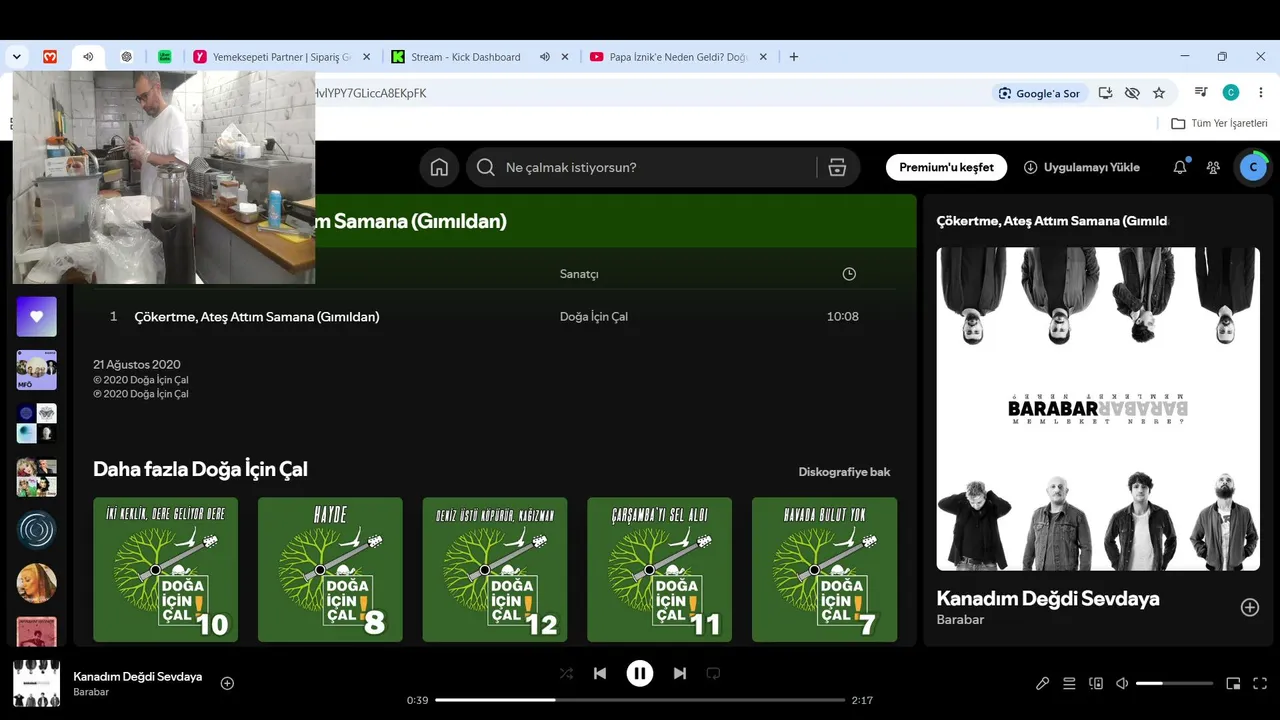1280x720 pixels.
Task: Expand the tab search dropdown
Action: 16,57
